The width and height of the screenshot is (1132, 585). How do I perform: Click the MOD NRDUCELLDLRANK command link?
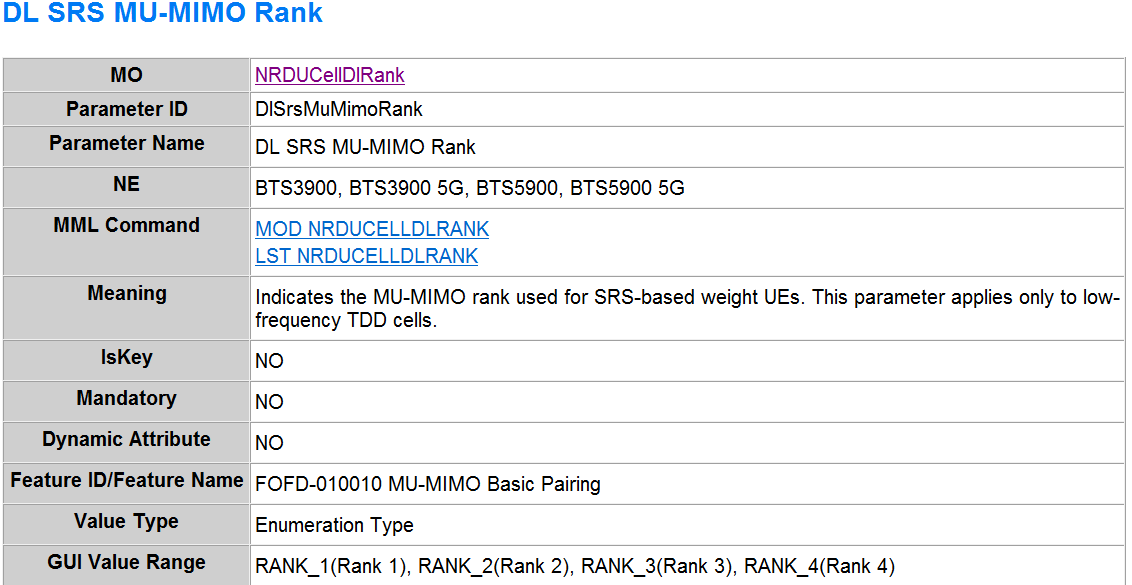pos(372,229)
